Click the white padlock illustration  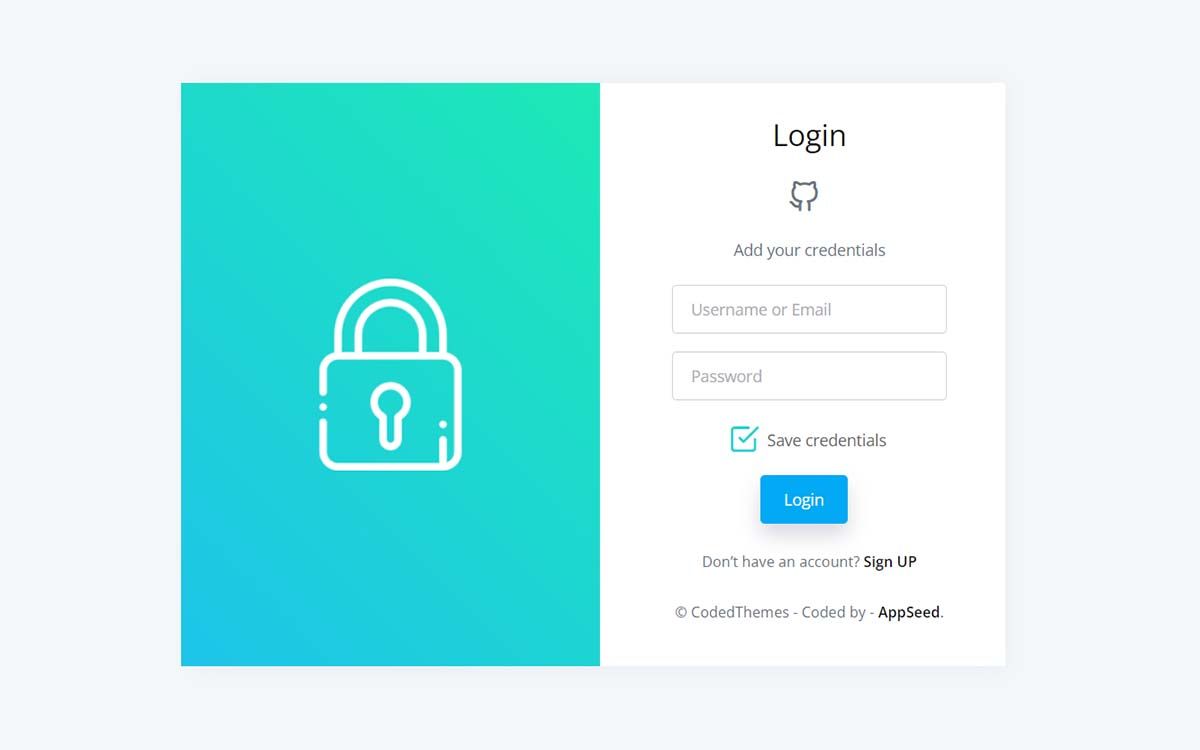pyautogui.click(x=390, y=374)
